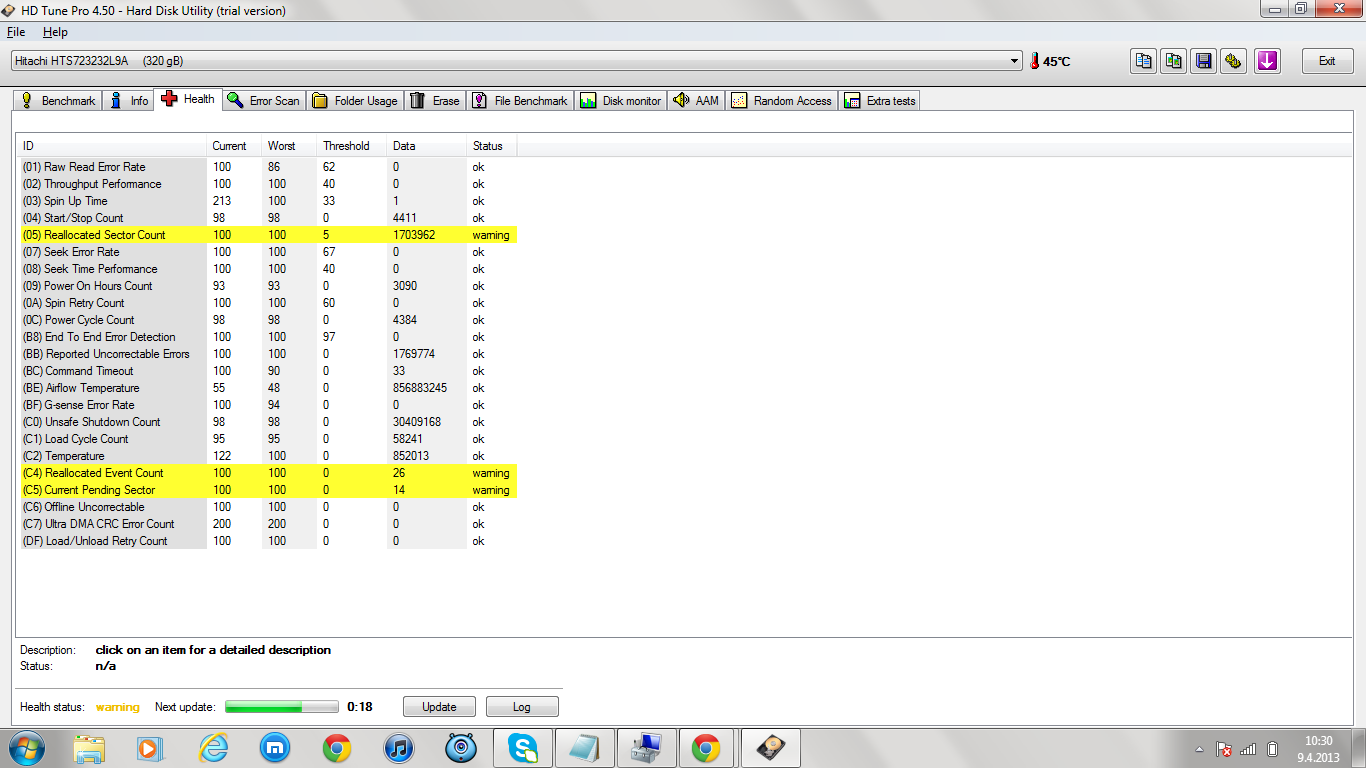Select the Reallocated Sector Count warning row
Screen dimensions: 1366x768
click(x=268, y=235)
